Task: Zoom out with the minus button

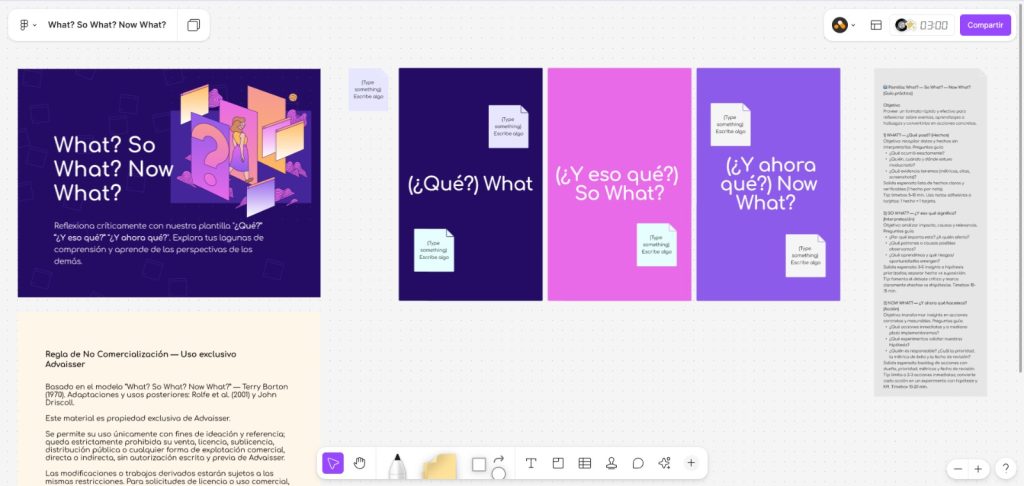Action: click(958, 468)
